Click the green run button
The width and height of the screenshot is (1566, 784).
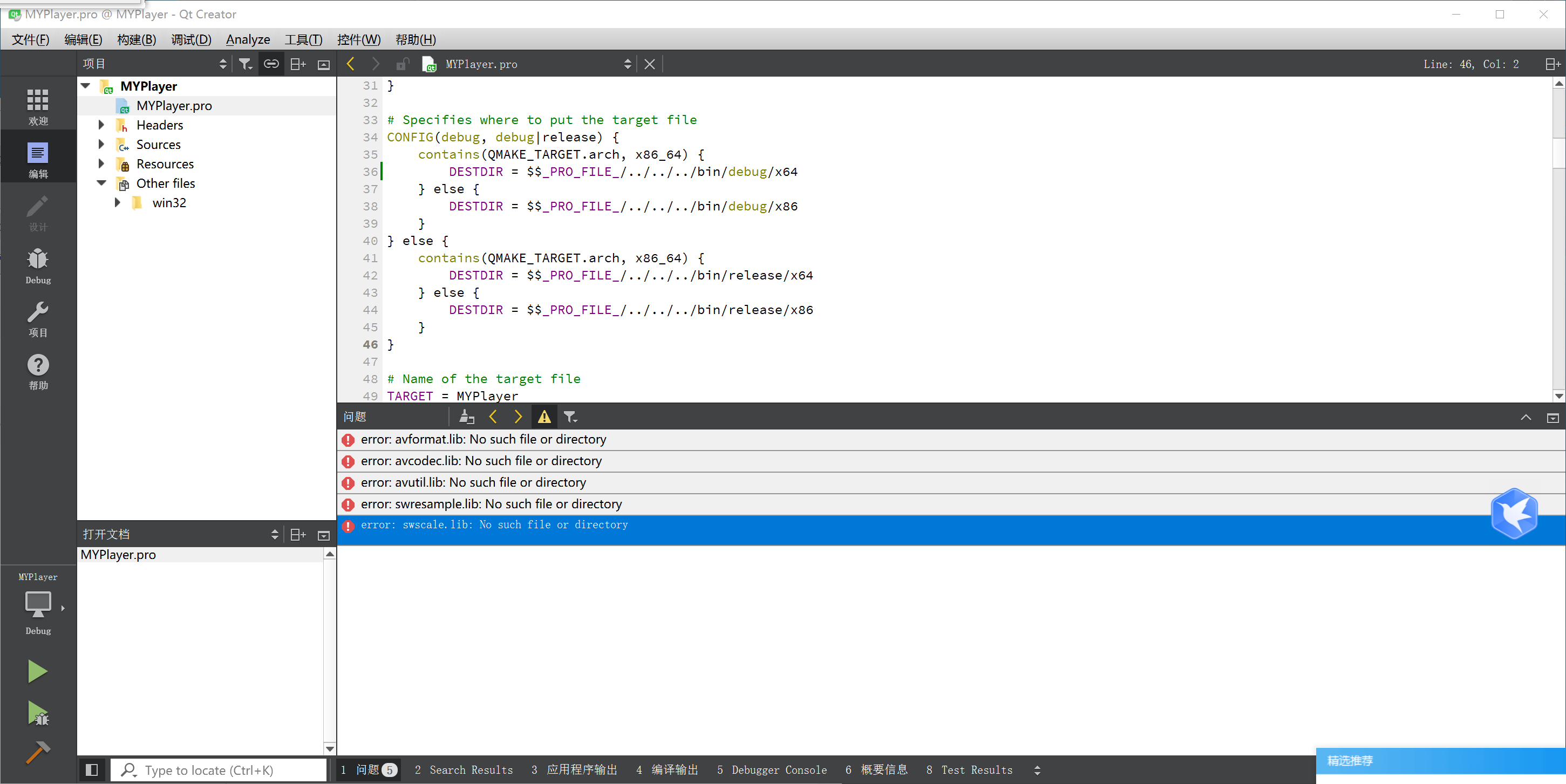tap(37, 670)
